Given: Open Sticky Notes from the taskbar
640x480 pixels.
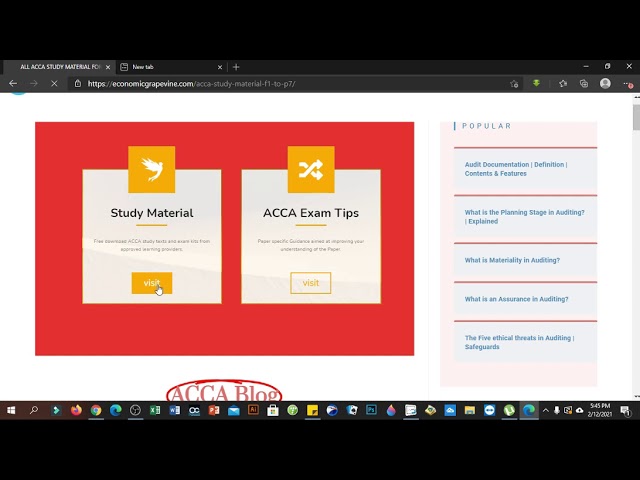Looking at the screenshot, I should tap(312, 410).
